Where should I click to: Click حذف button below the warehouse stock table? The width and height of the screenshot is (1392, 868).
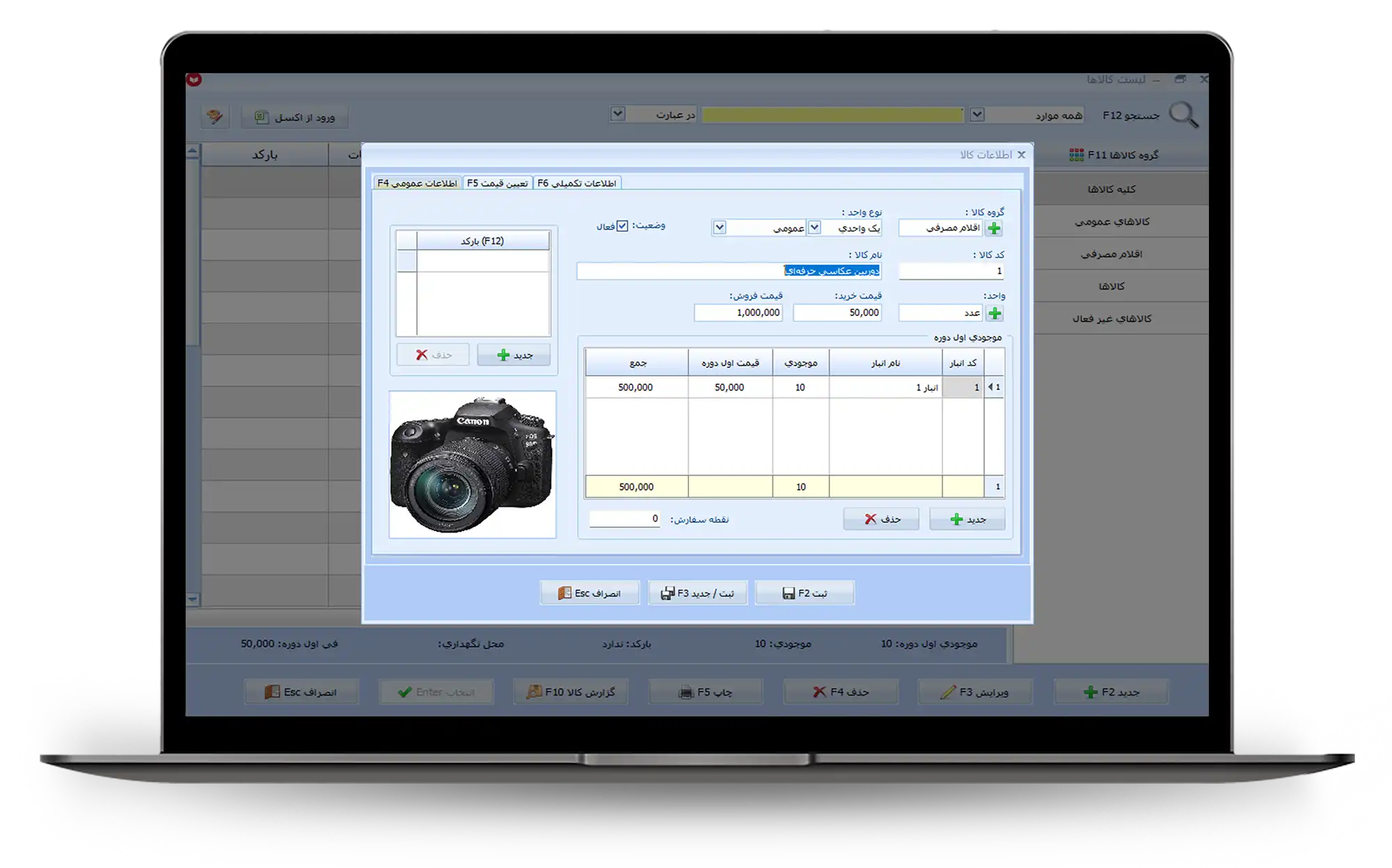pyautogui.click(x=881, y=519)
